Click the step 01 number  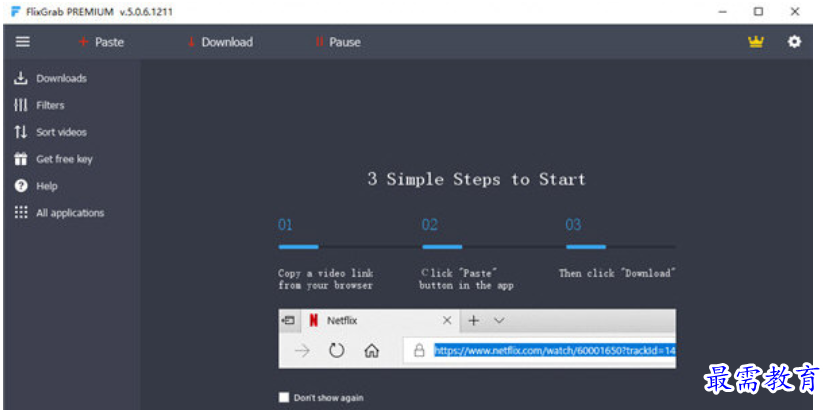click(285, 225)
